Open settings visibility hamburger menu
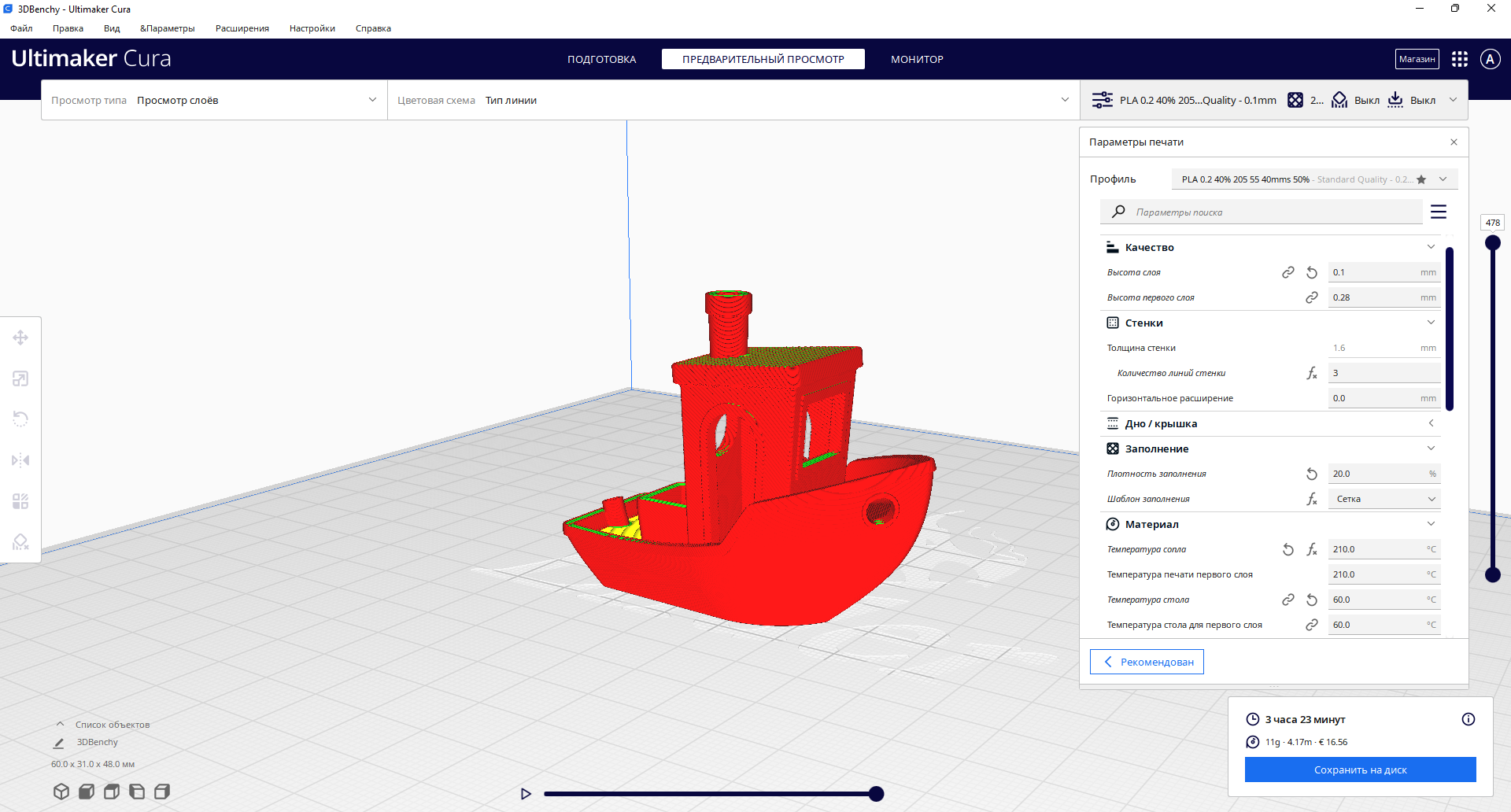 [1439, 212]
